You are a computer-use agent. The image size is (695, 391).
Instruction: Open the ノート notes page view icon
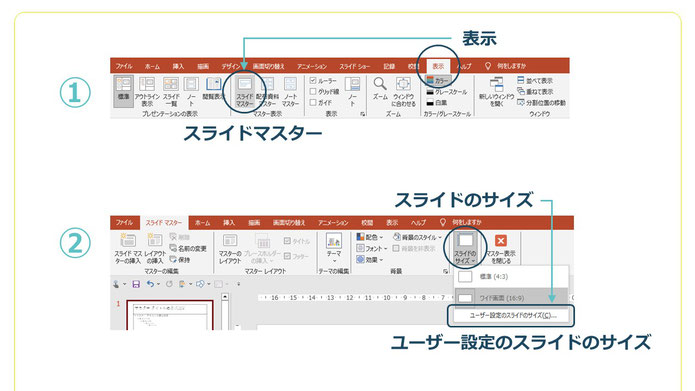191,91
